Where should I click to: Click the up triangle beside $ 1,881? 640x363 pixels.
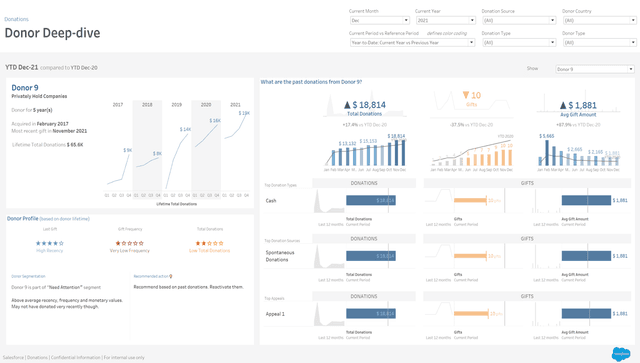click(563, 105)
